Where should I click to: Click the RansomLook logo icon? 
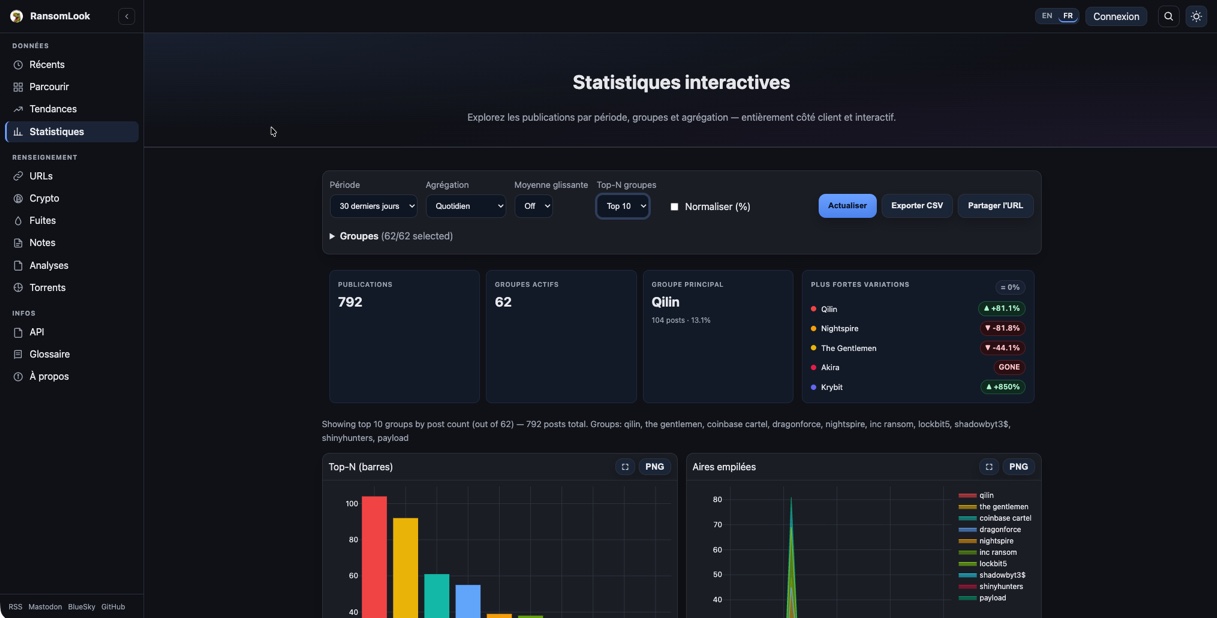(17, 16)
